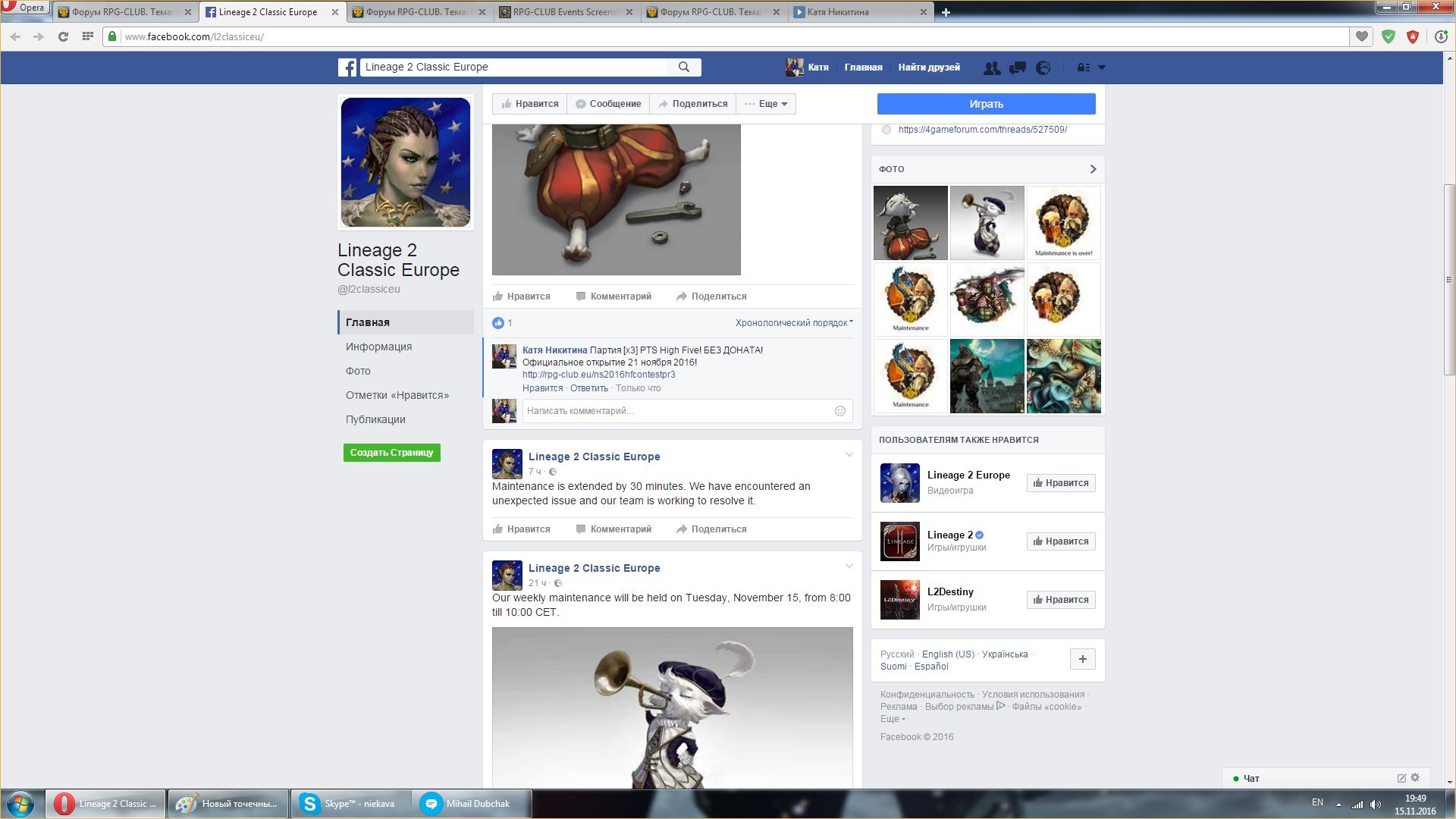Toggle like on L2Destiny page

pos(1060,600)
